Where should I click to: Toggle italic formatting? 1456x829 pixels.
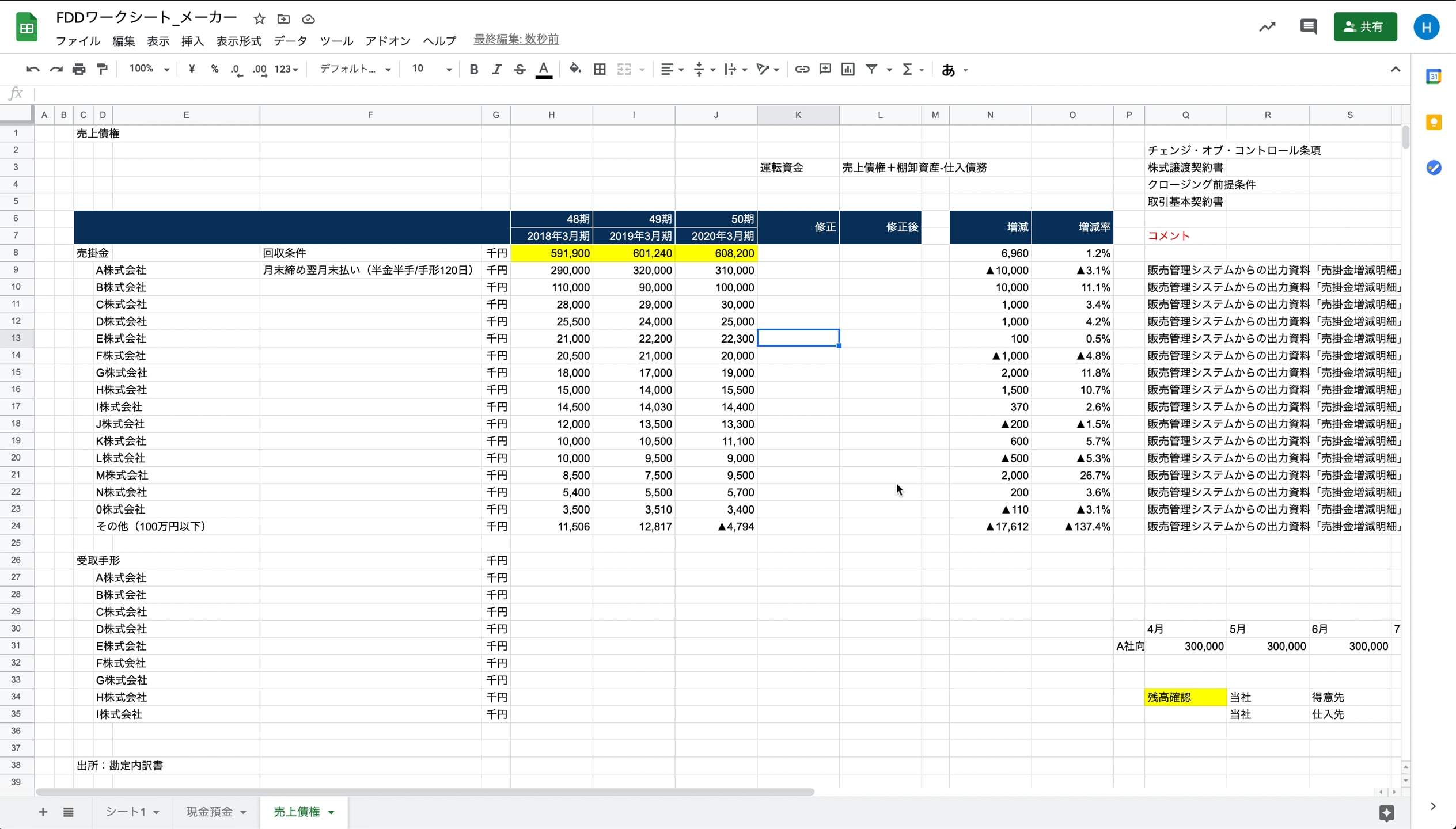tap(496, 70)
